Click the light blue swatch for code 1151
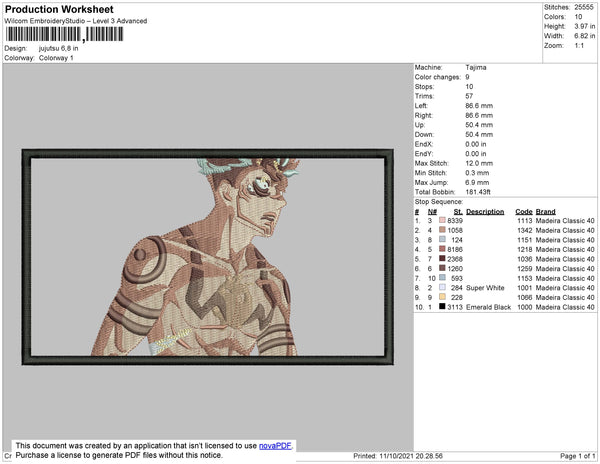This screenshot has width=600, height=464. (442, 239)
